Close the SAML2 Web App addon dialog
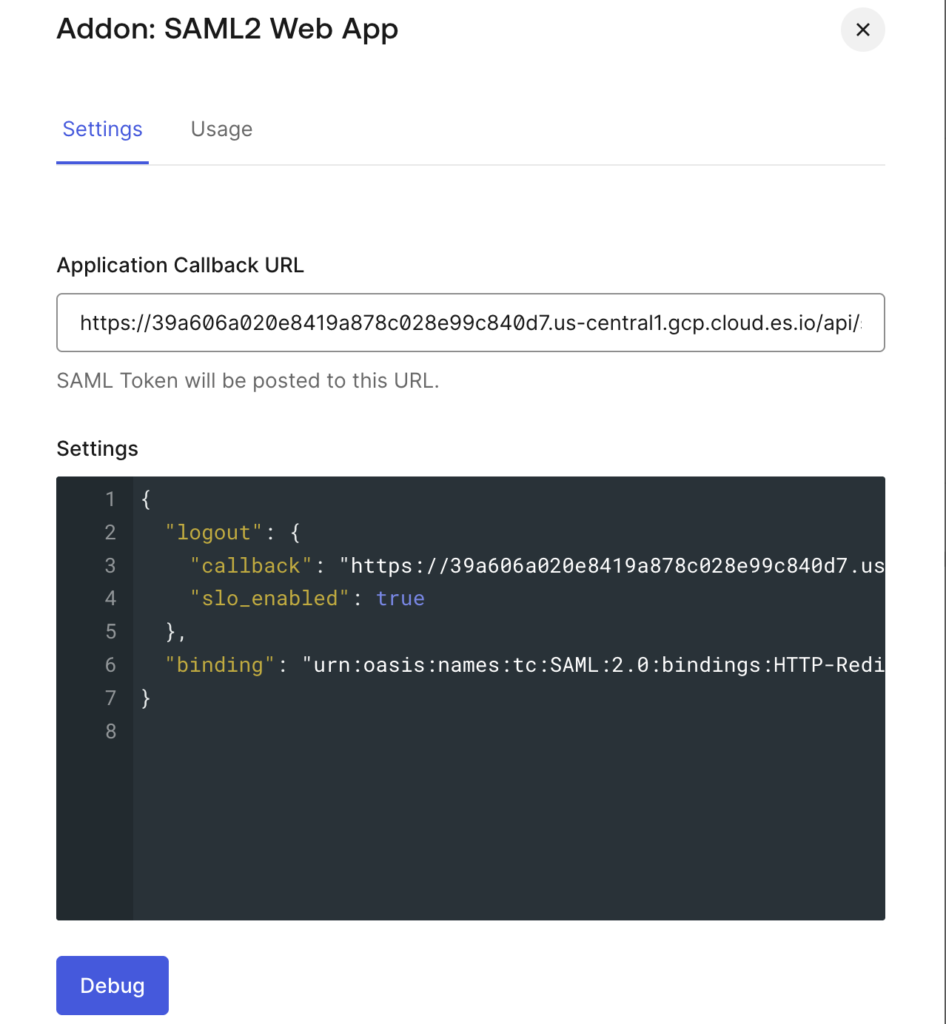This screenshot has height=1024, width=946. click(862, 30)
